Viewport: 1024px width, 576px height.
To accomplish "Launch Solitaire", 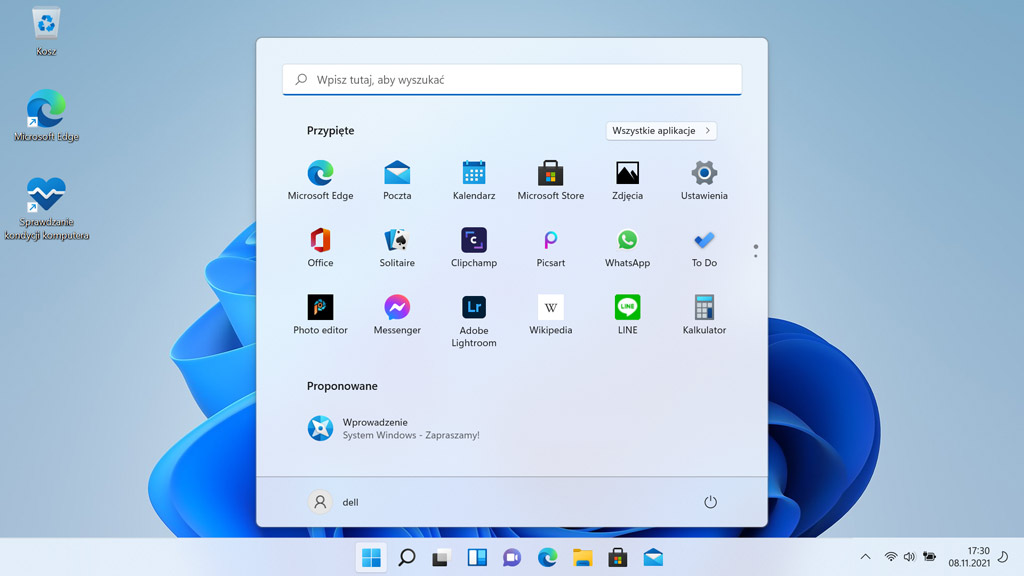I will 397,241.
